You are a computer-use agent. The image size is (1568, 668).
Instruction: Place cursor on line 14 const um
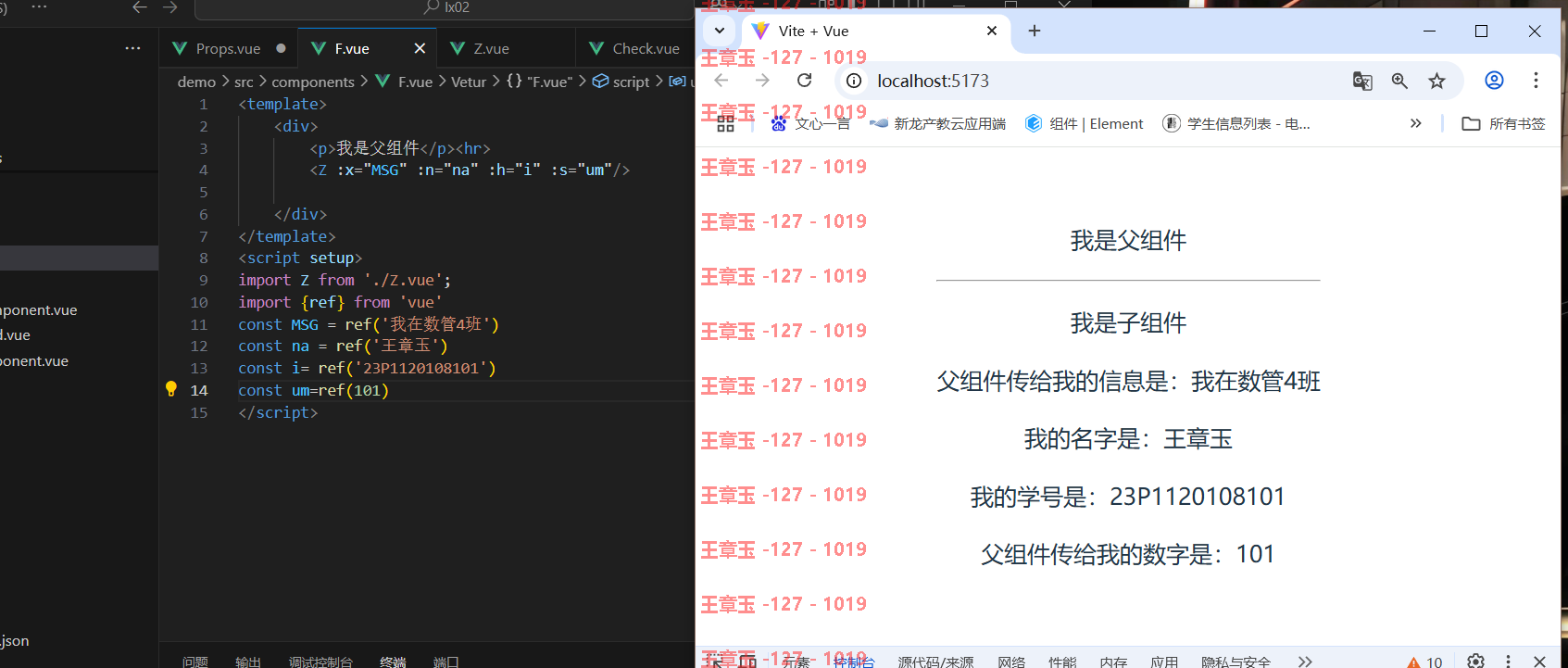pyautogui.click(x=313, y=390)
